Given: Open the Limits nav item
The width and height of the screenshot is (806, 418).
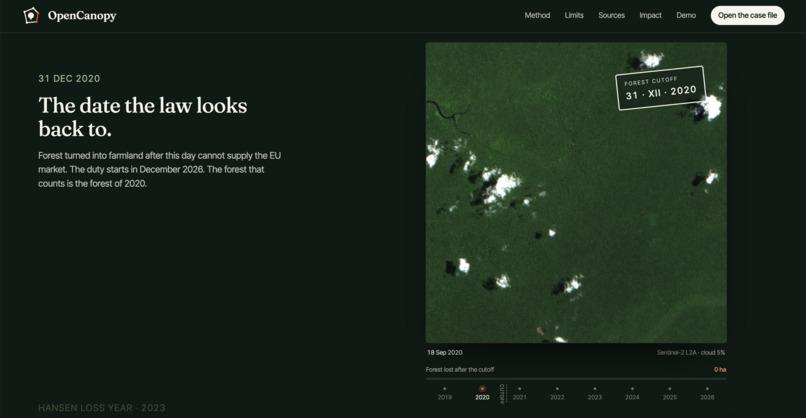Looking at the screenshot, I should (574, 15).
